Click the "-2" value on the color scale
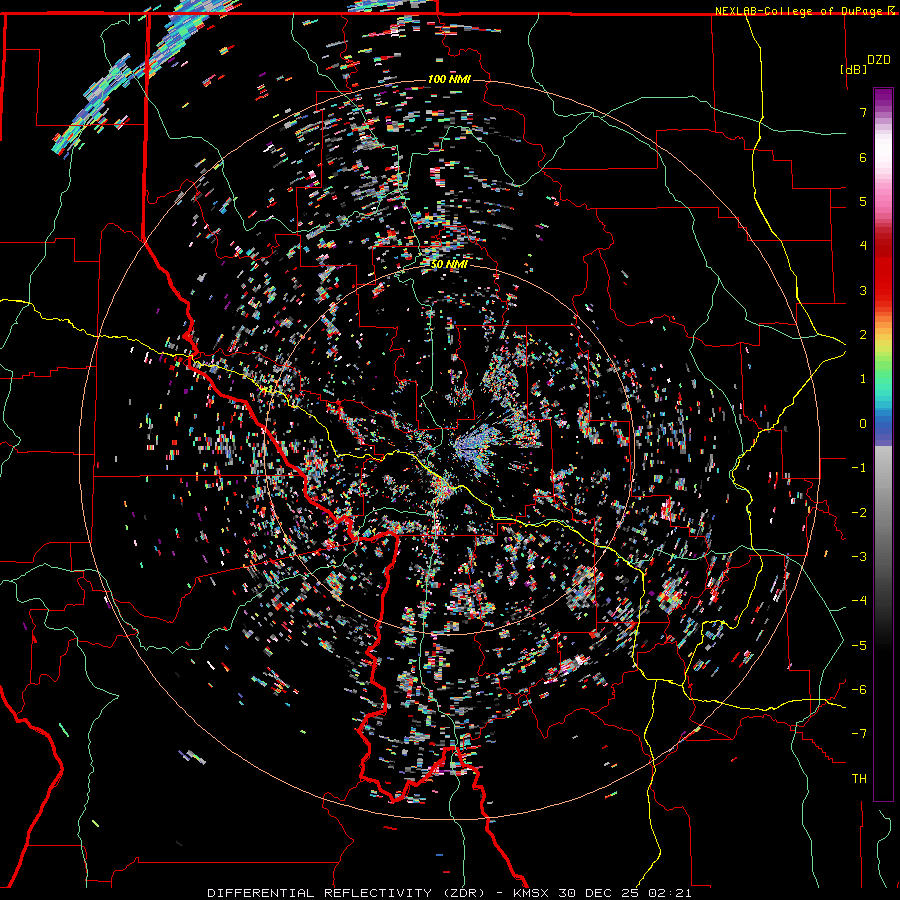 (859, 512)
